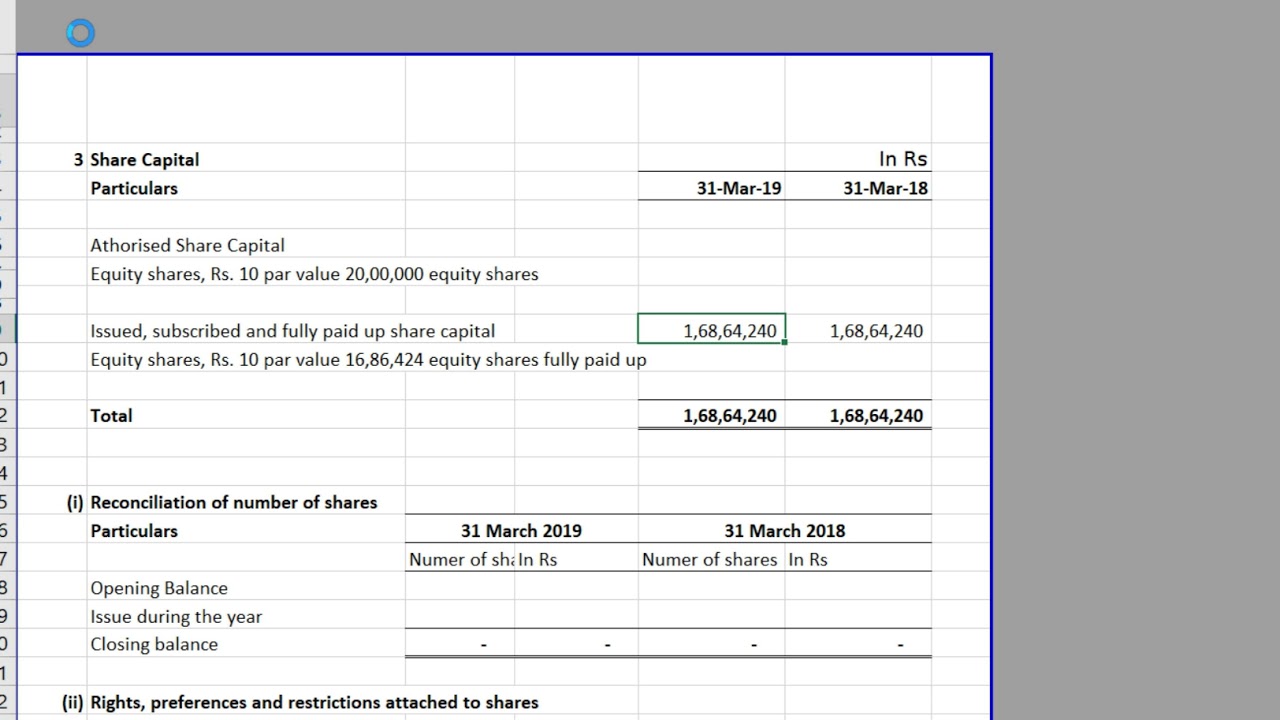
Task: Click 'Equity shares, Rs. 10 par value 16,86,424' row
Action: [368, 359]
